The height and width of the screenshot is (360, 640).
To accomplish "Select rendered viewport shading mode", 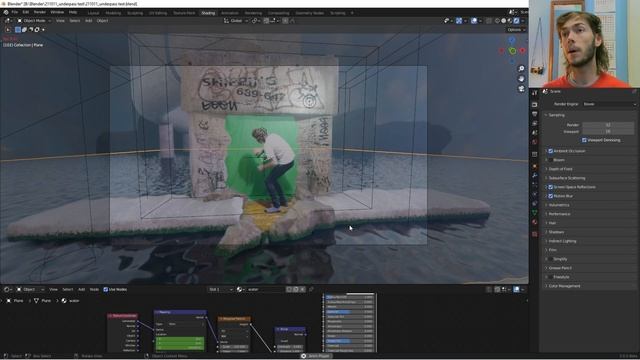I will tap(516, 20).
